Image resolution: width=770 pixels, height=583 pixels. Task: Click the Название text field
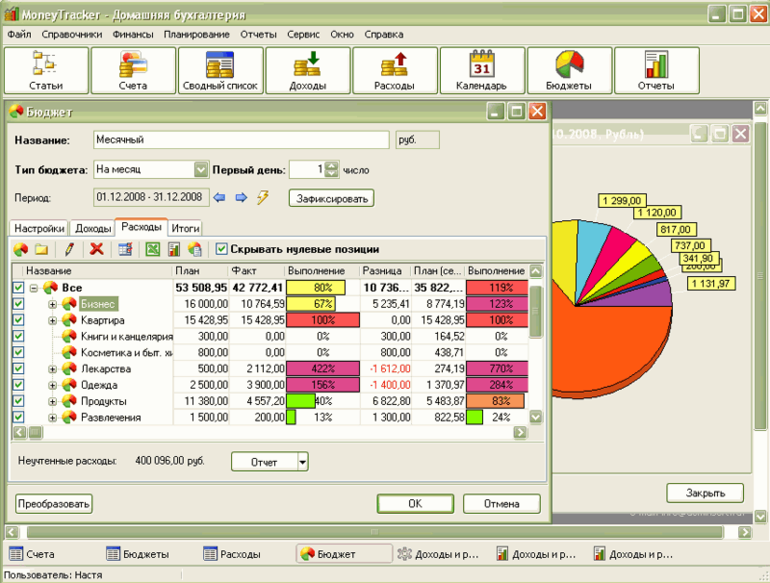pos(240,141)
